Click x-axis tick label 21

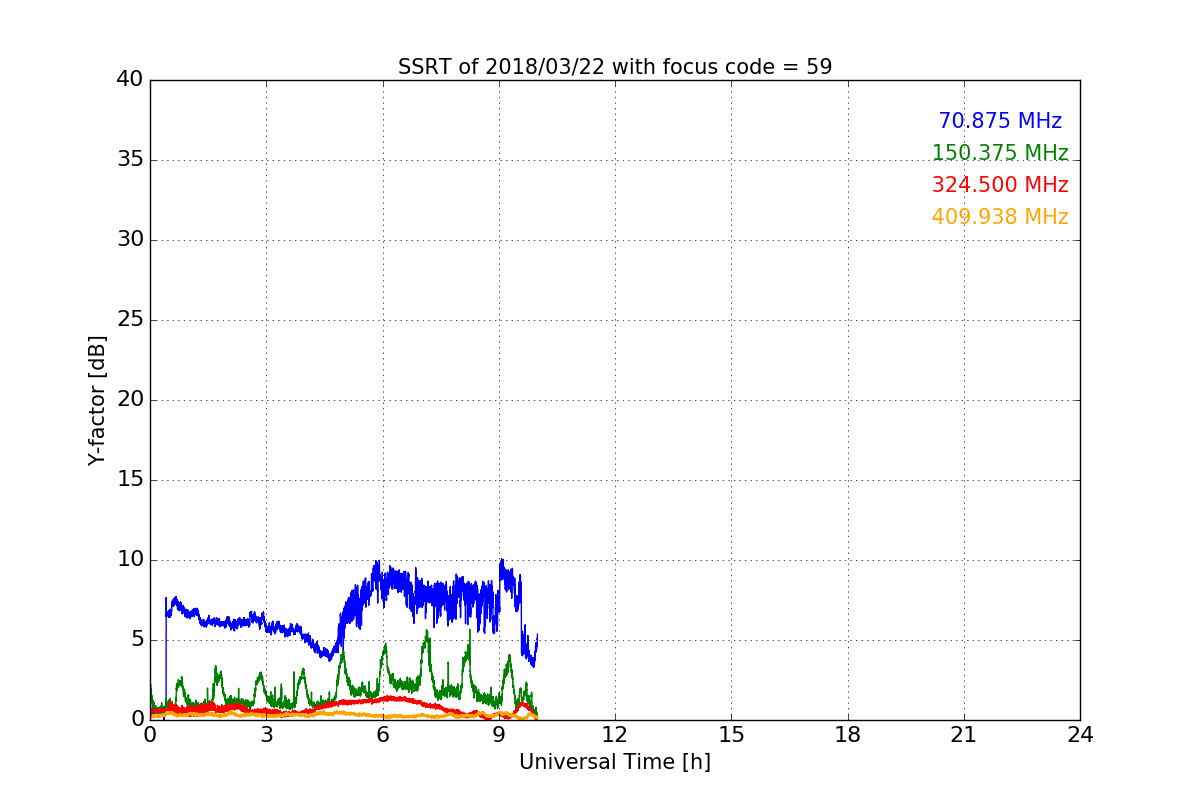pos(964,735)
